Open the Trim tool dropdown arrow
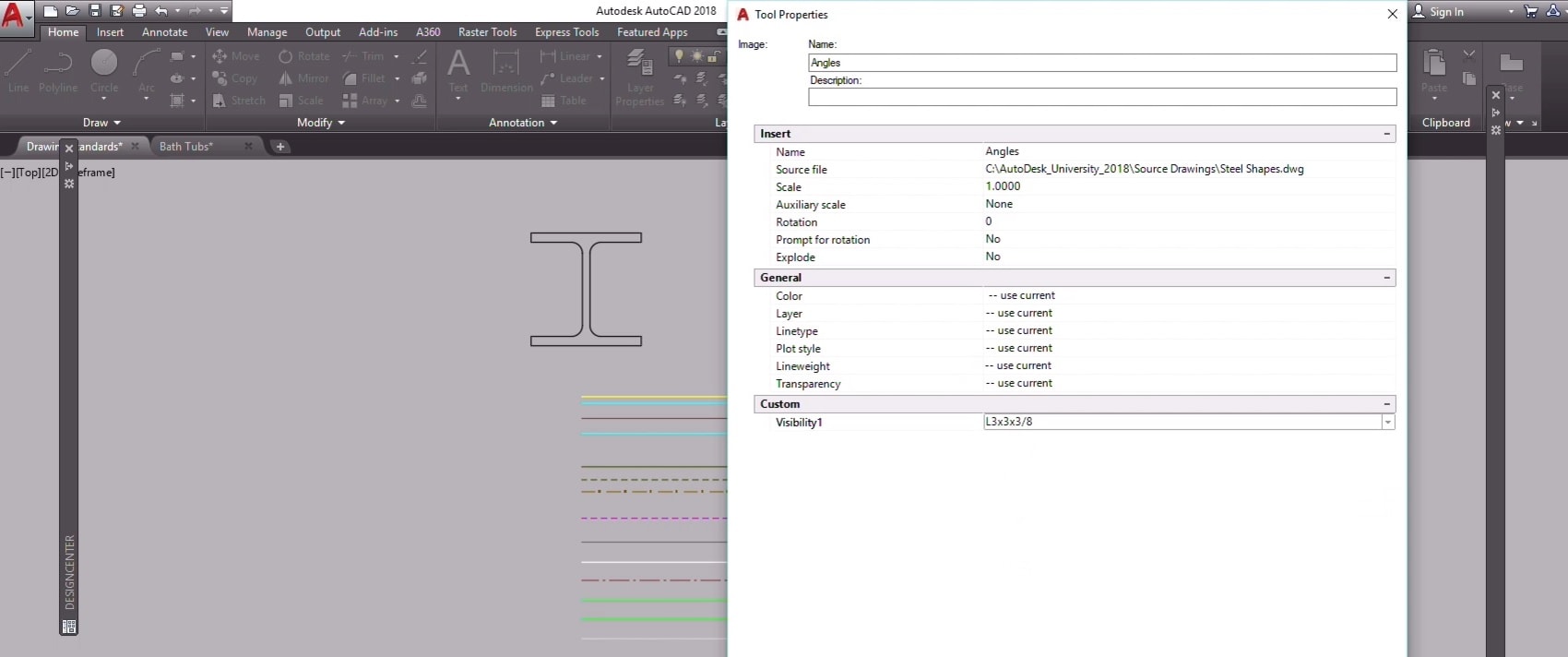The image size is (1568, 657). pyautogui.click(x=397, y=56)
